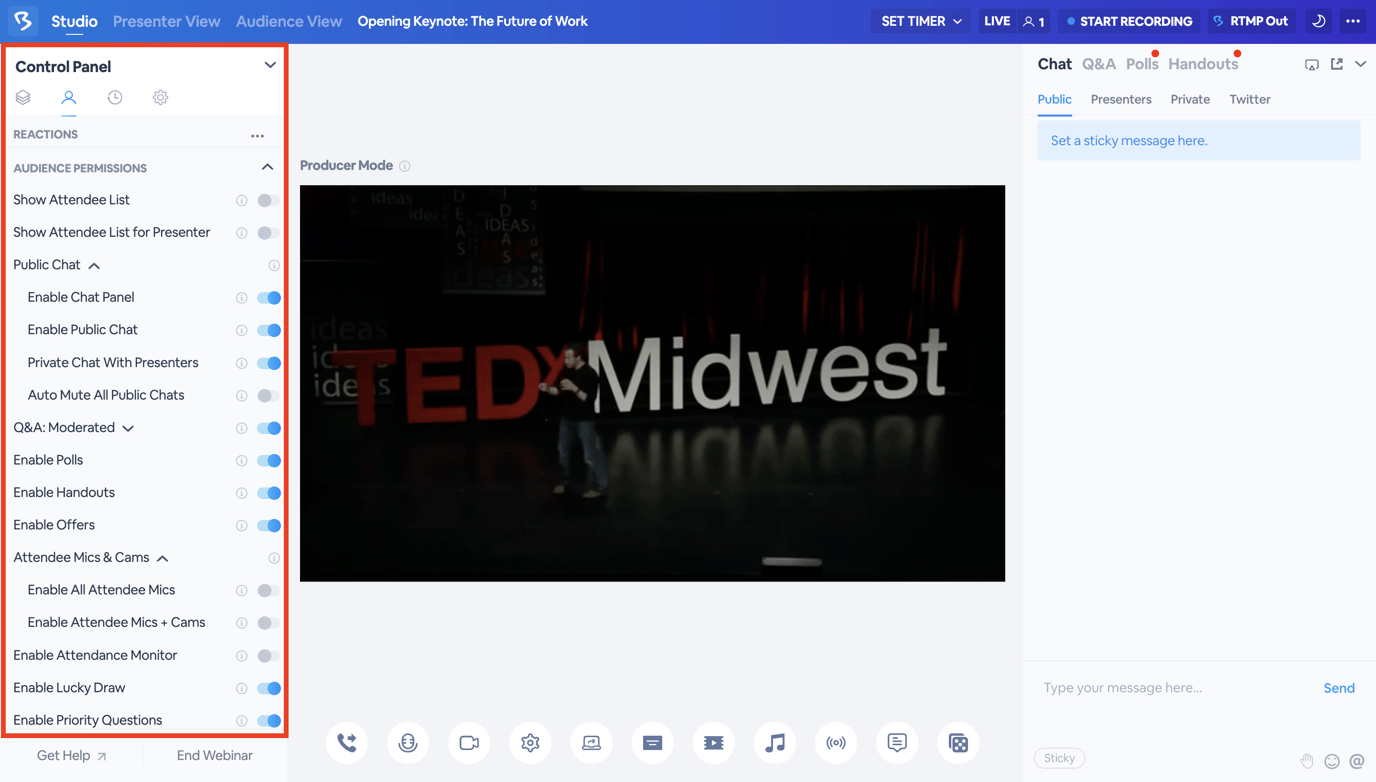1376x782 pixels.
Task: Click End Webinar
Action: 214,756
